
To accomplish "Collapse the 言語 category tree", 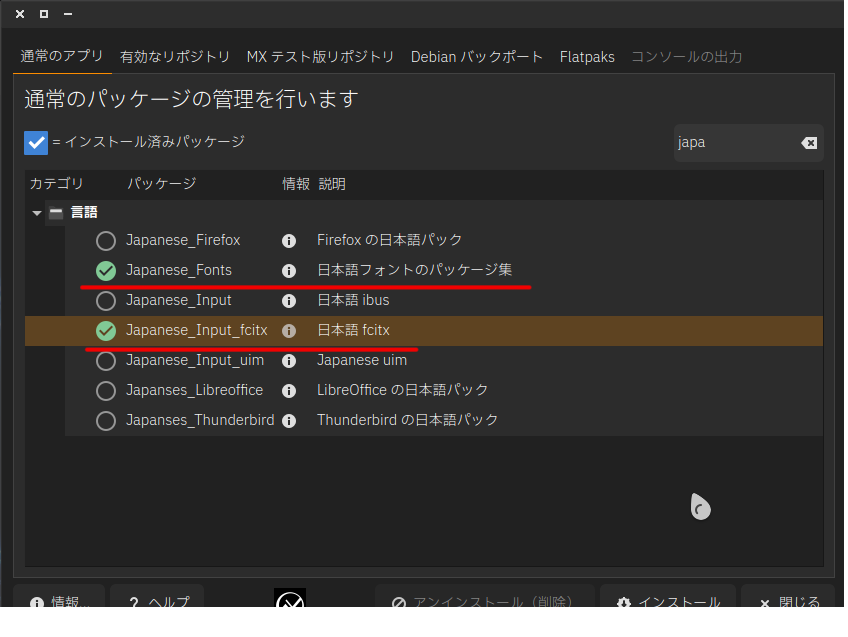I will pyautogui.click(x=37, y=213).
